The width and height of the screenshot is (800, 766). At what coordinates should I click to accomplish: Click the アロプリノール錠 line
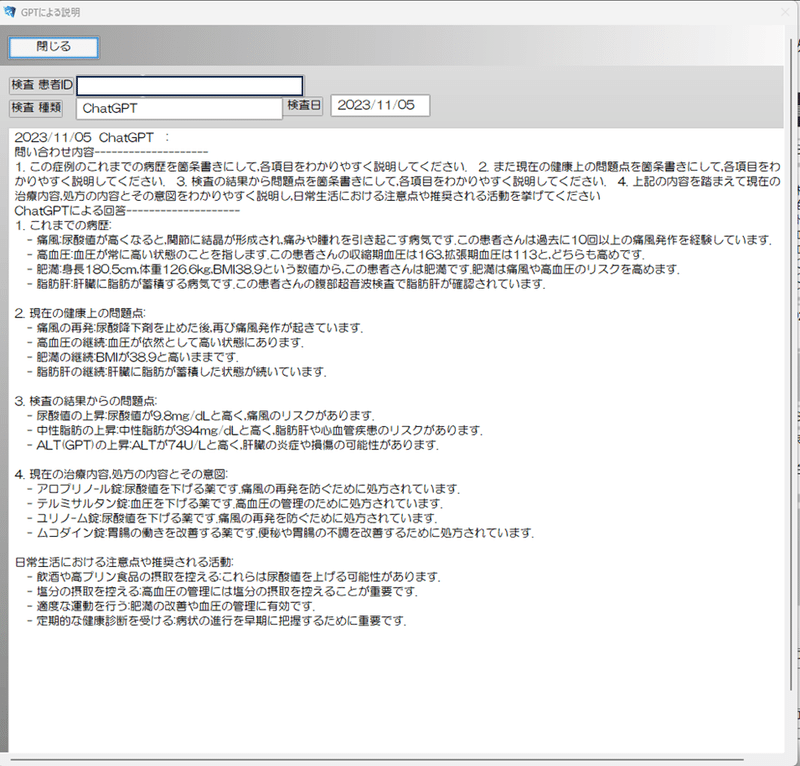[x=243, y=489]
